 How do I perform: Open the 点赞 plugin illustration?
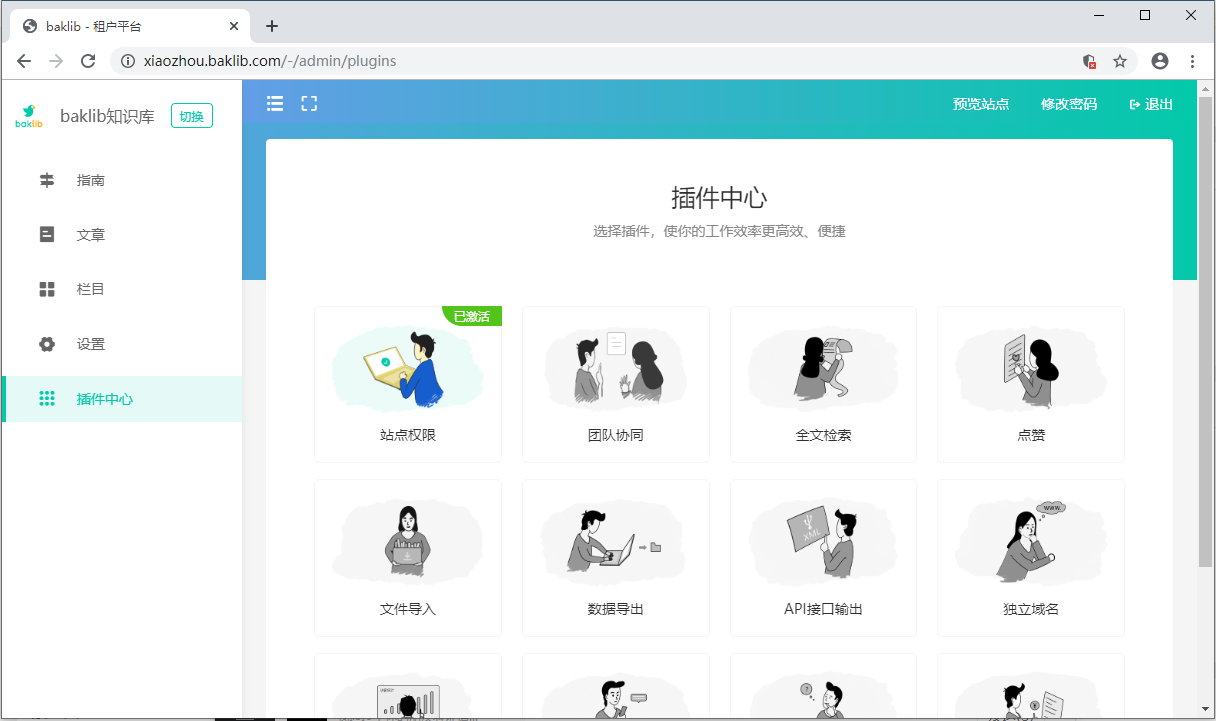1031,367
